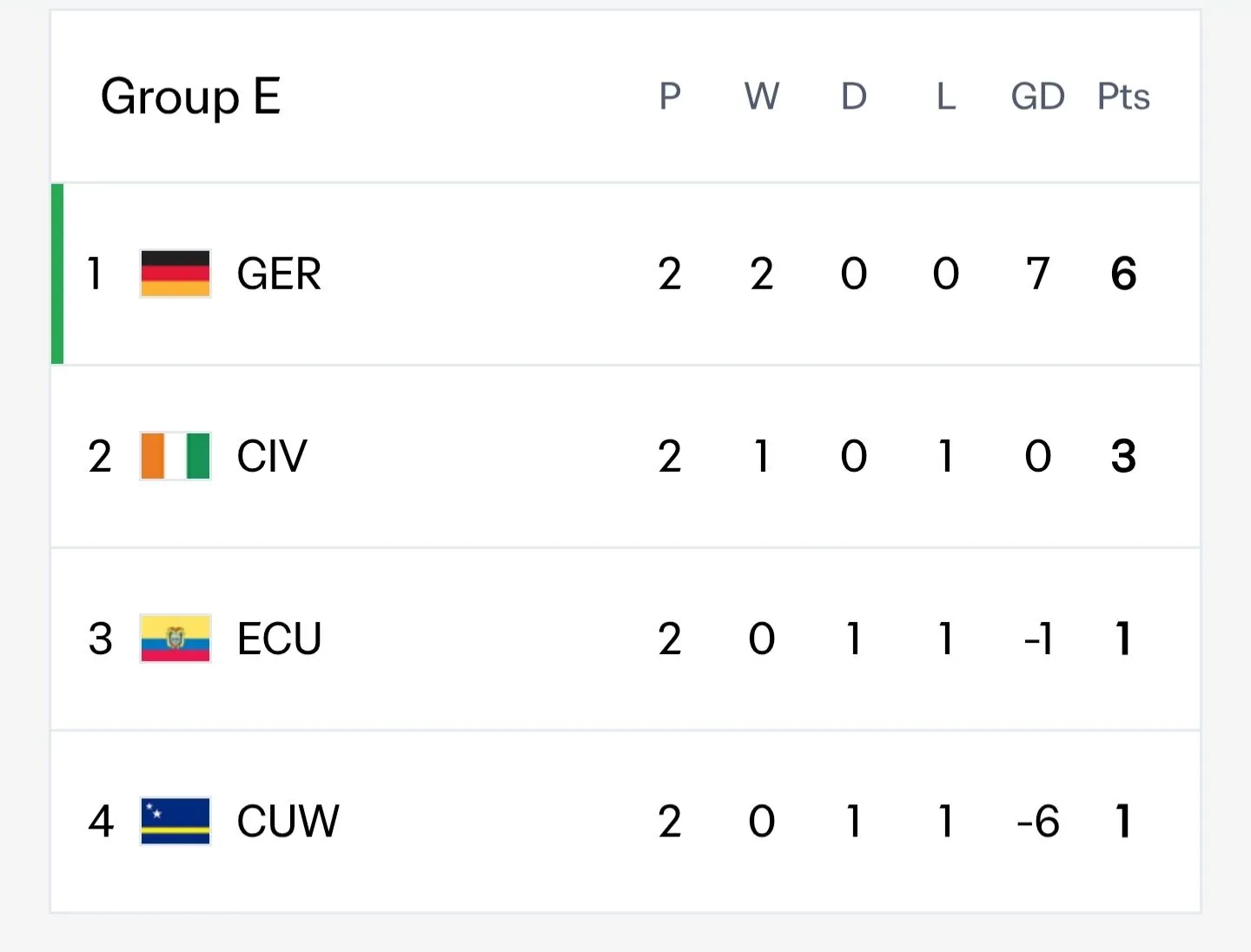Tap the Curaçao flag icon

pyautogui.click(x=175, y=821)
